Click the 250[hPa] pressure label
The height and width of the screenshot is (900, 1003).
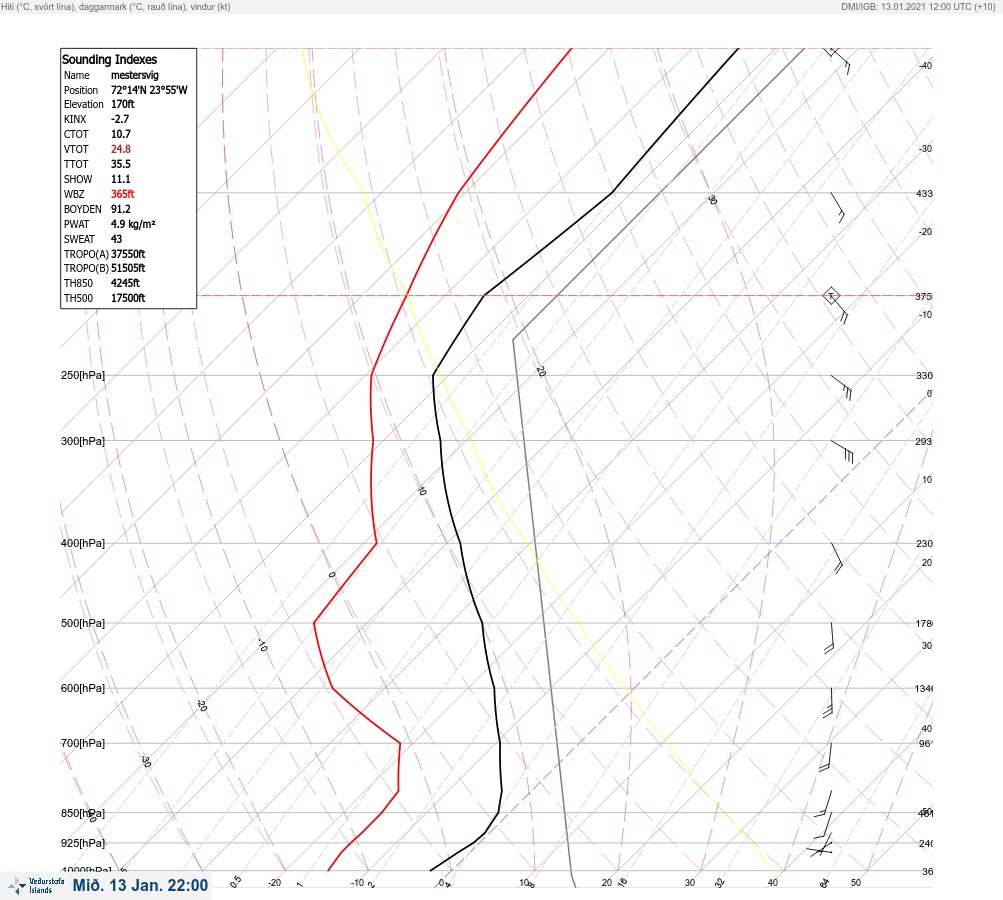83,375
